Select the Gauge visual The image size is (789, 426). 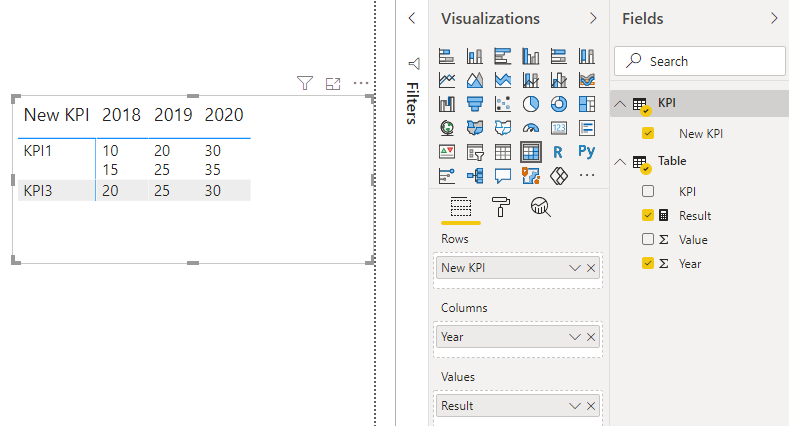(530, 128)
